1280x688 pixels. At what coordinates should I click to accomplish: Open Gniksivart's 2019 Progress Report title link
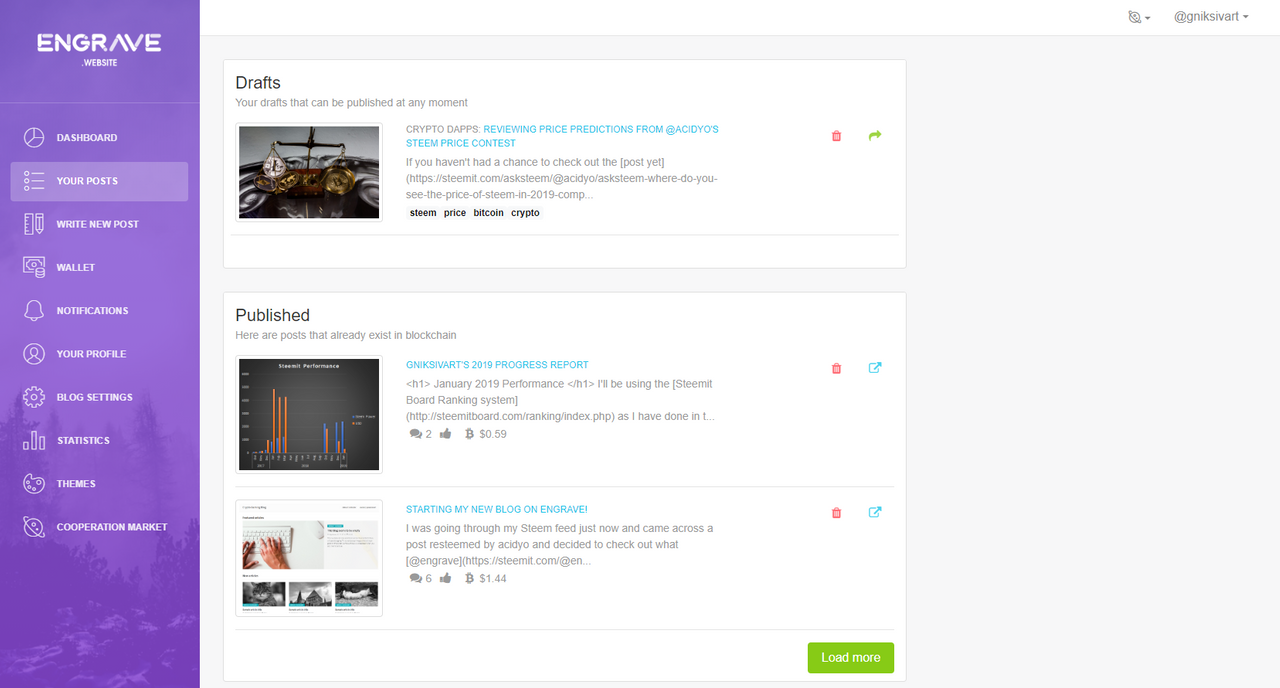(497, 365)
